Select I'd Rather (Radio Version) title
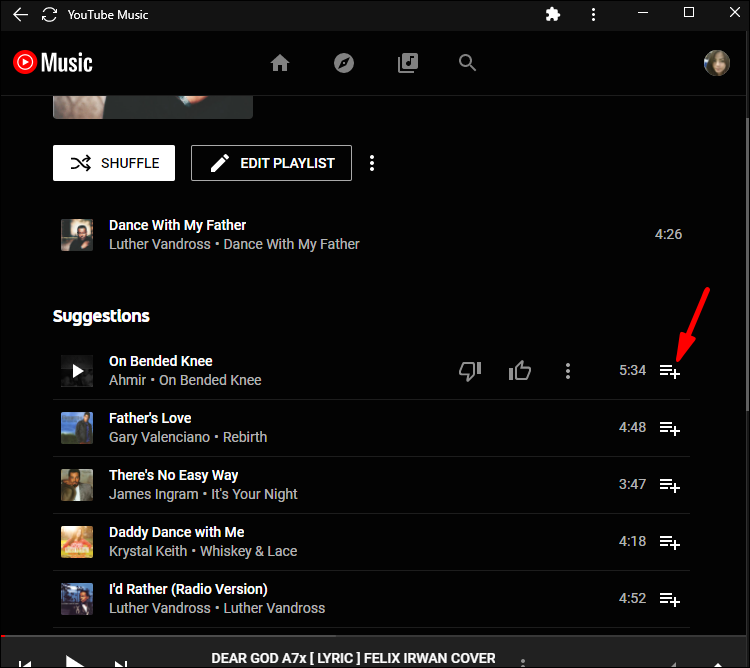Viewport: 750px width, 668px height. [x=188, y=589]
